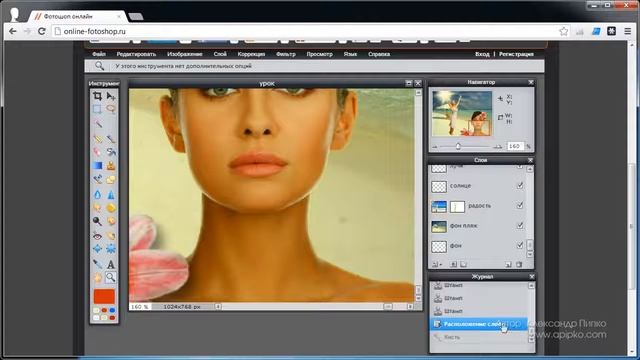Select the Sponge tool
The image size is (640, 360).
pos(111,208)
